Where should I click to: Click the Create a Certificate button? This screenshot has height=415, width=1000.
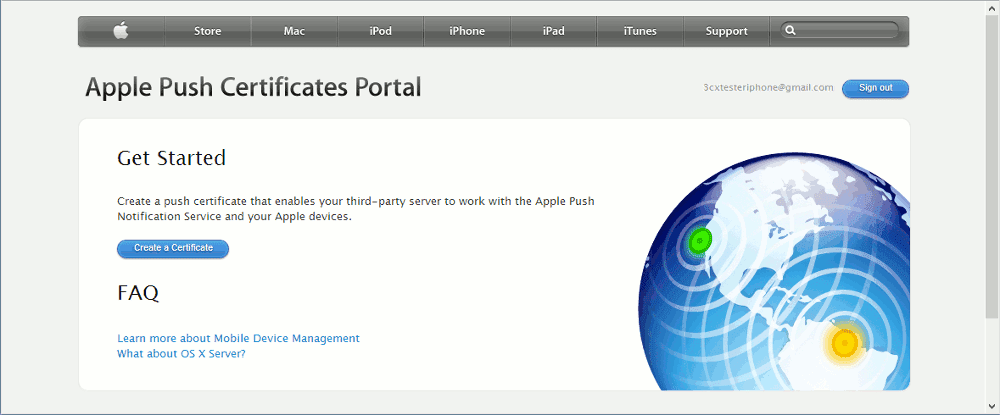[173, 249]
